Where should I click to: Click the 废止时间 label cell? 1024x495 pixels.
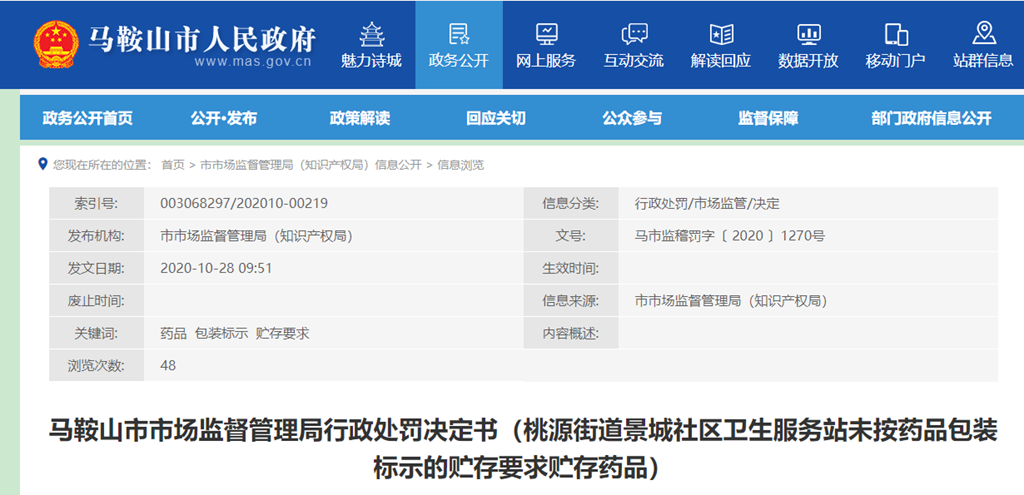click(97, 301)
